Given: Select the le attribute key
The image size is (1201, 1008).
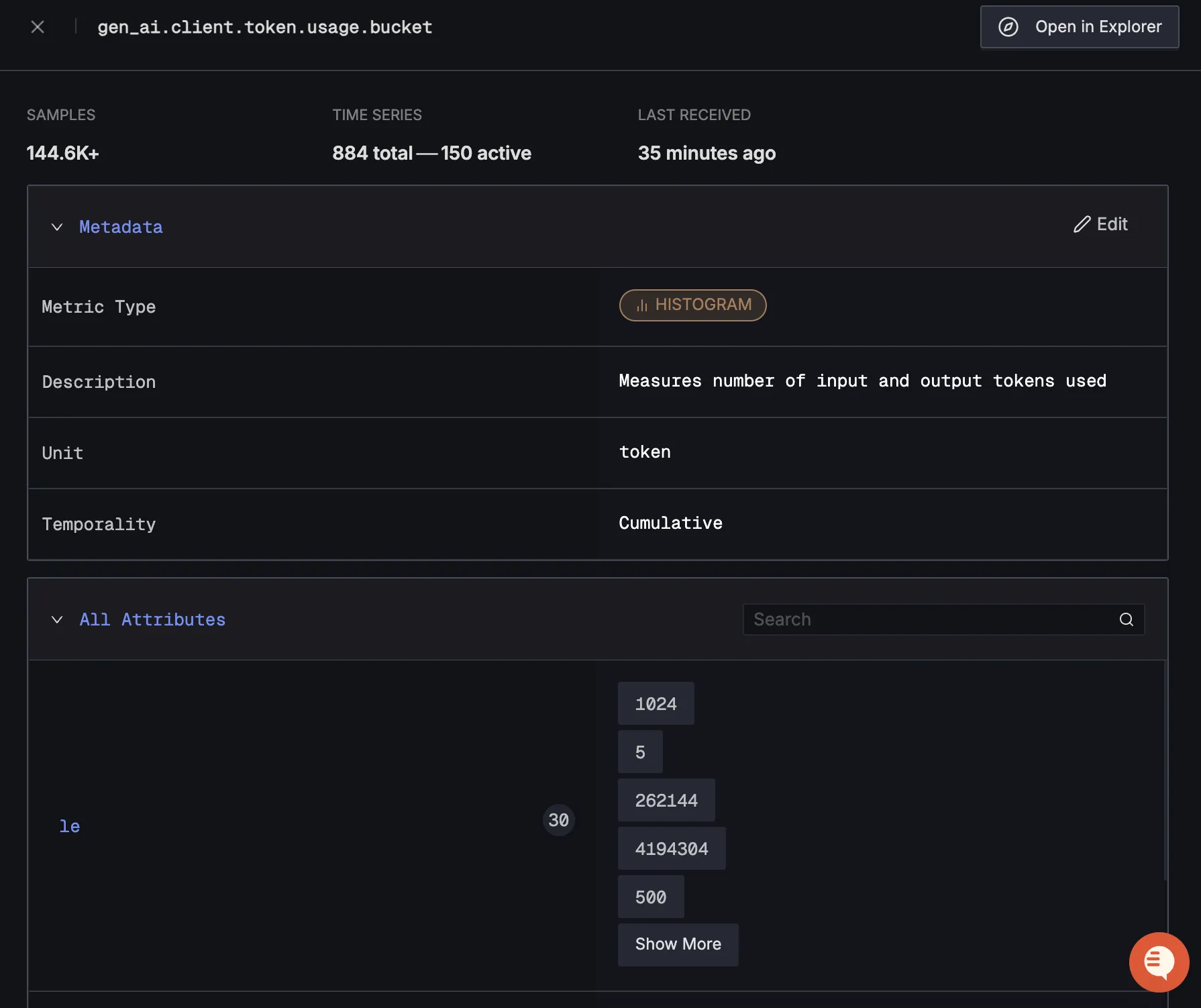Looking at the screenshot, I should coord(70,826).
